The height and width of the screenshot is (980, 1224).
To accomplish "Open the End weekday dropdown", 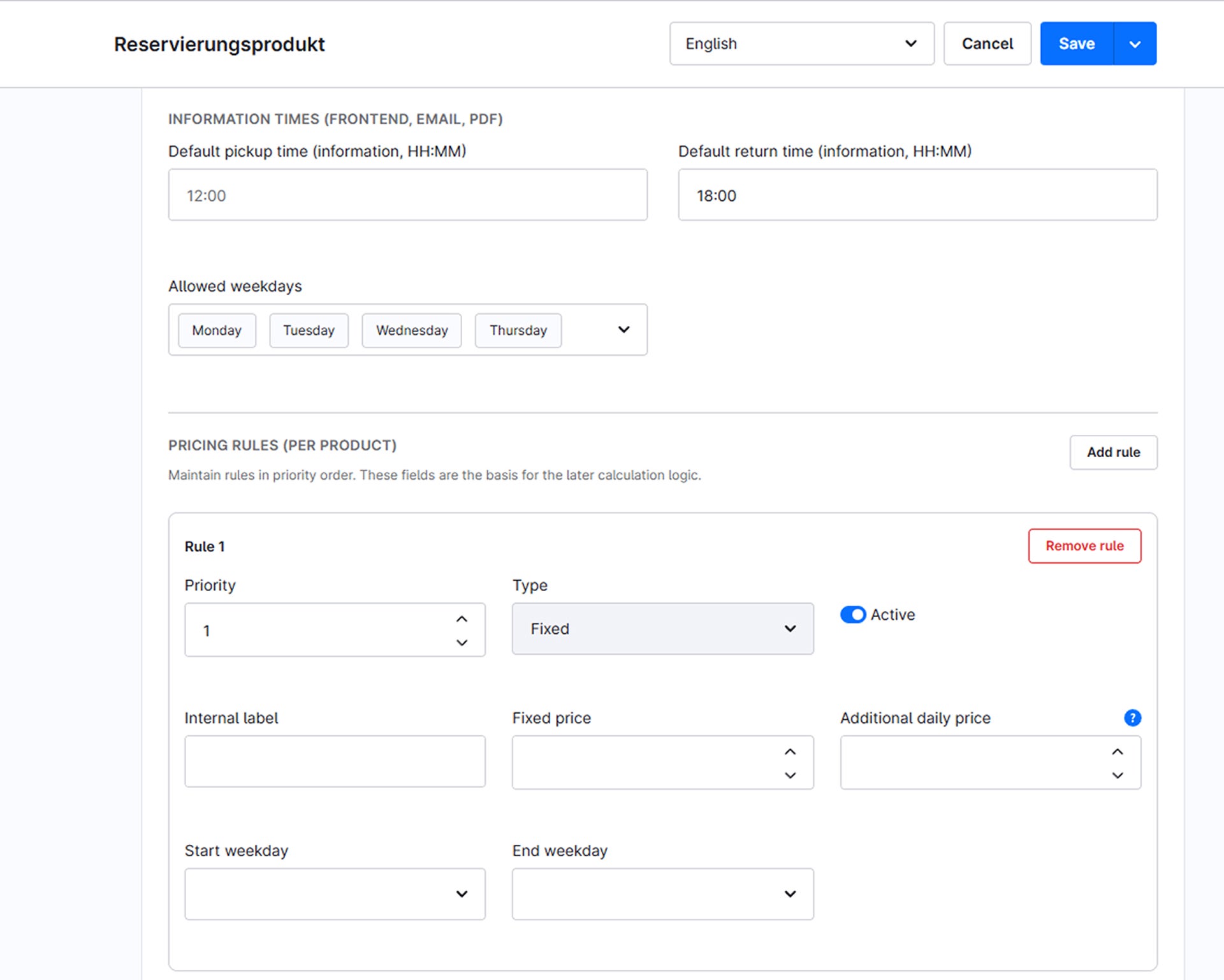I will tap(662, 894).
